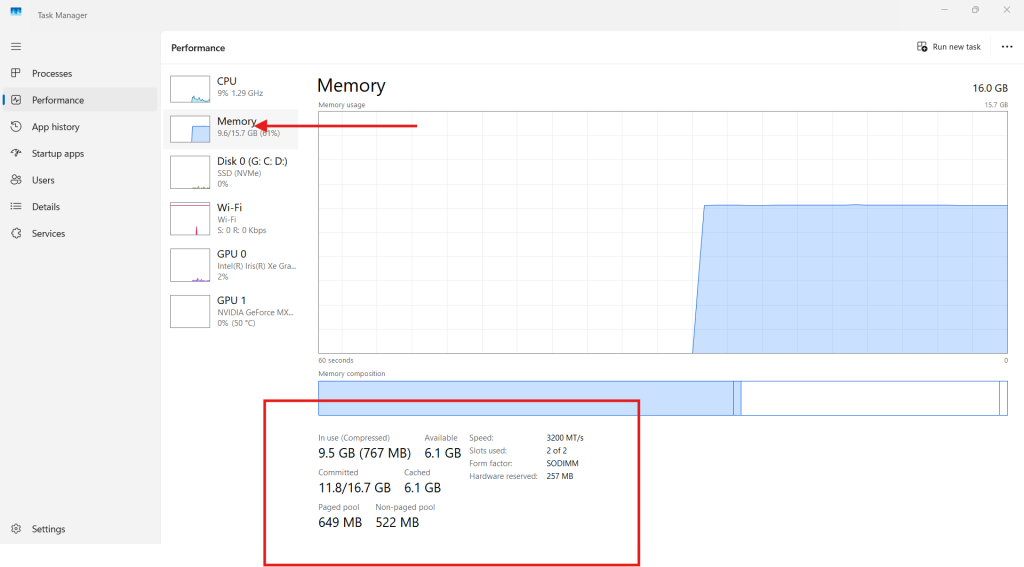Click the SODIMM form factor value

click(x=562, y=463)
